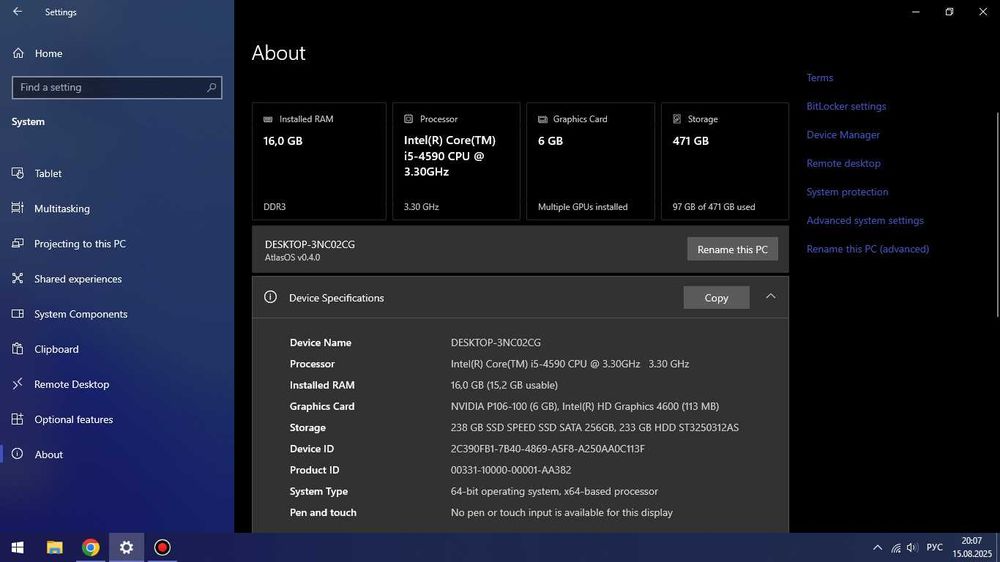Select Projecting to this PC
Viewport: 1000px width, 562px height.
click(x=79, y=244)
